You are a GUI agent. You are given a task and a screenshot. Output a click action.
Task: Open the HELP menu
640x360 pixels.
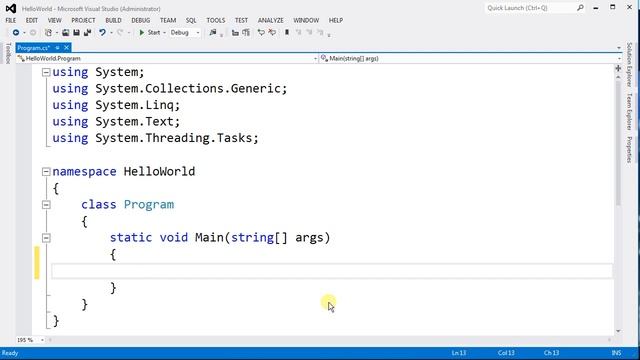click(x=336, y=20)
